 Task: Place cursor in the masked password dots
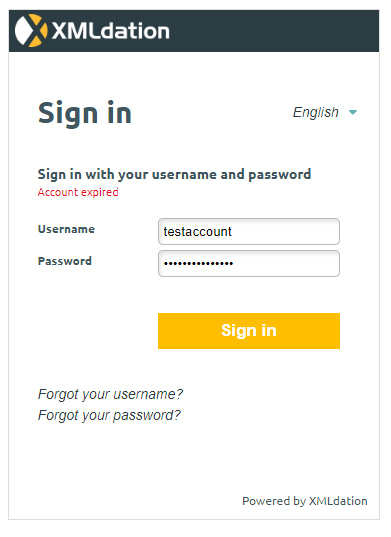199,263
